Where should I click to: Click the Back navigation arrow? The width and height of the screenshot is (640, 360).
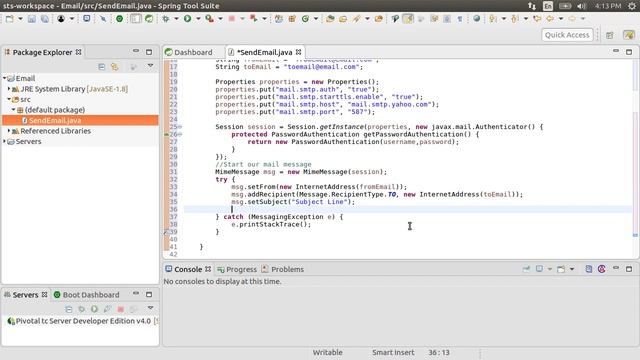point(550,19)
